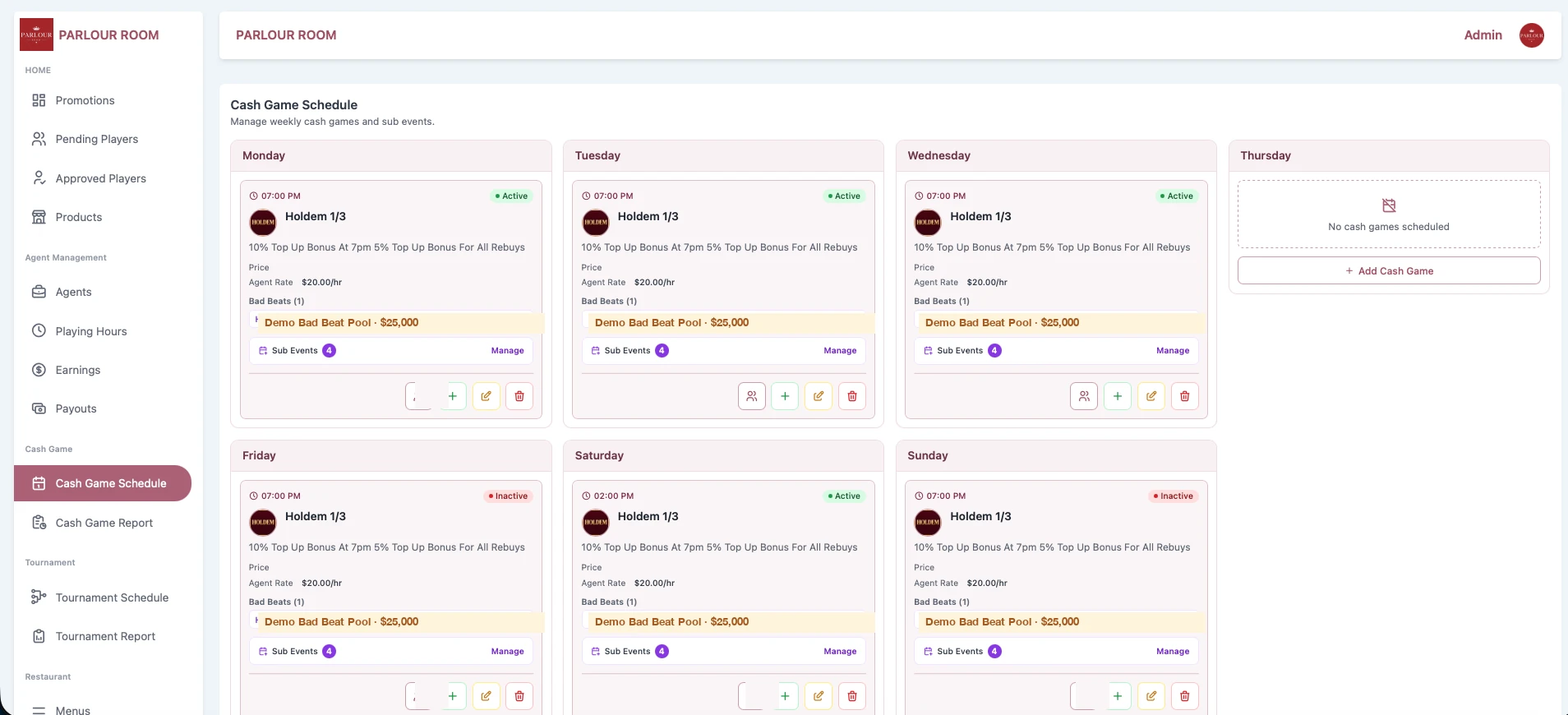The image size is (1568, 715).
Task: Add a cash game on Thursday
Action: [x=1389, y=270]
